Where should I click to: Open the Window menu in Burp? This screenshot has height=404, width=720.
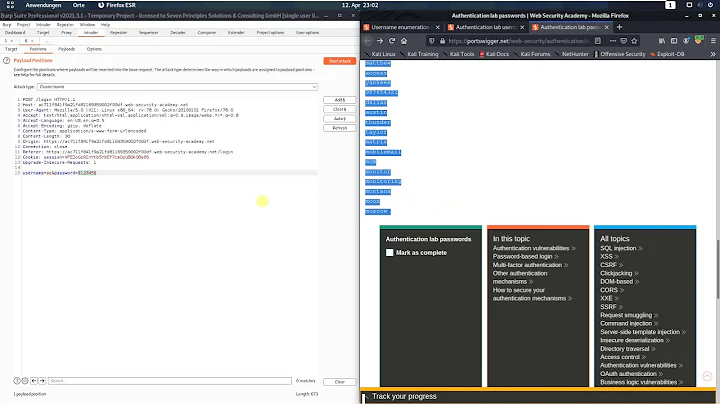(x=87, y=25)
